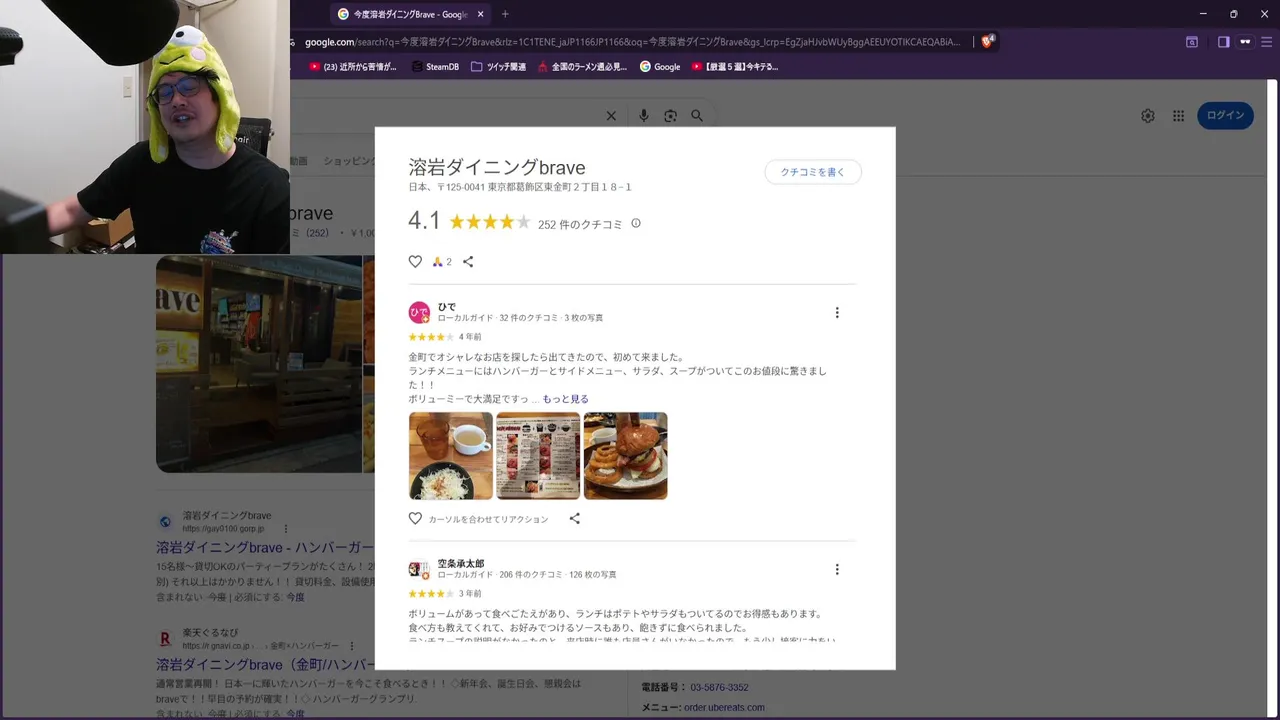
Task: Open new browser tab with plus
Action: pyautogui.click(x=505, y=14)
